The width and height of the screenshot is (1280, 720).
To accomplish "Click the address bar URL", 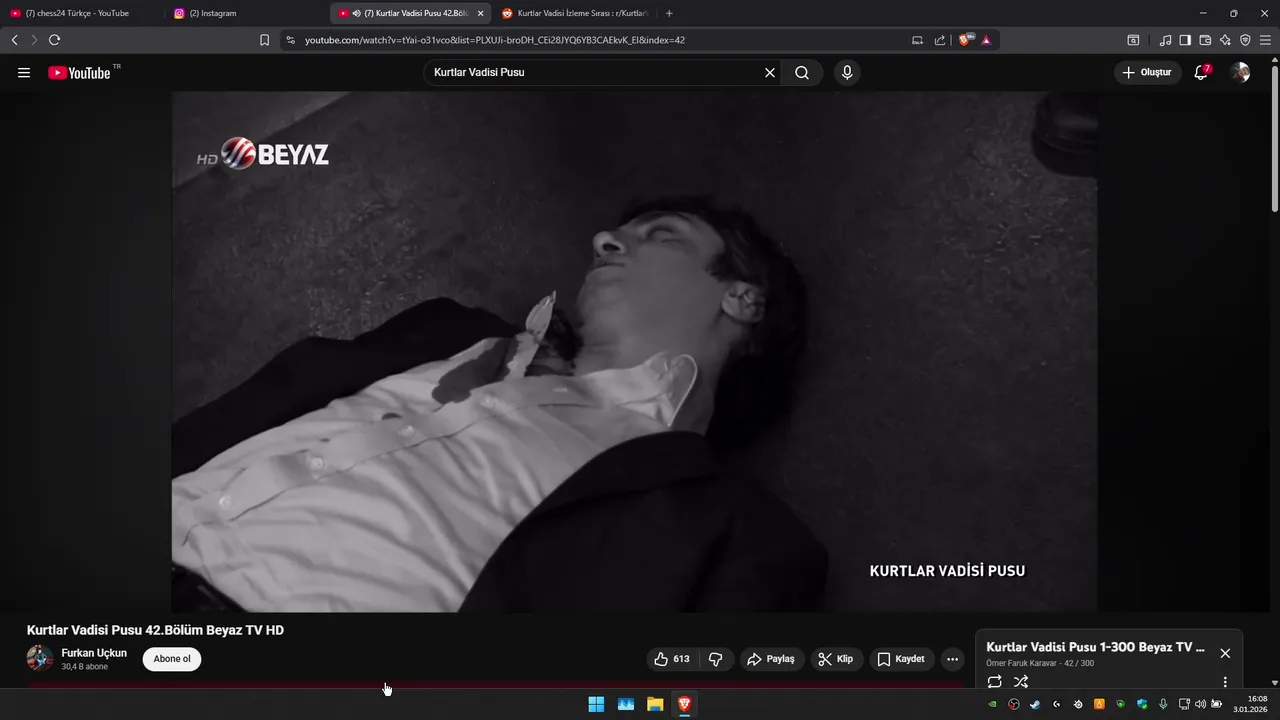I will (495, 40).
